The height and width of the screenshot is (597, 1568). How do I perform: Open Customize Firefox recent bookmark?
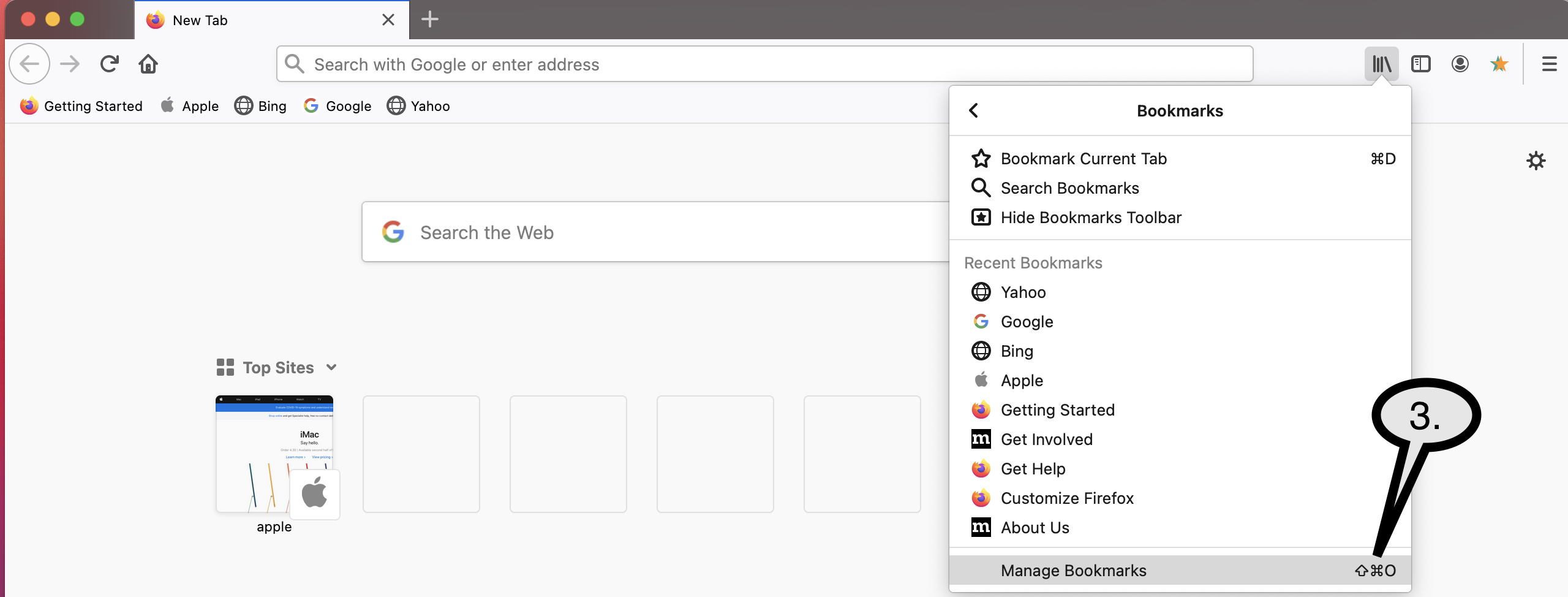coord(1067,498)
